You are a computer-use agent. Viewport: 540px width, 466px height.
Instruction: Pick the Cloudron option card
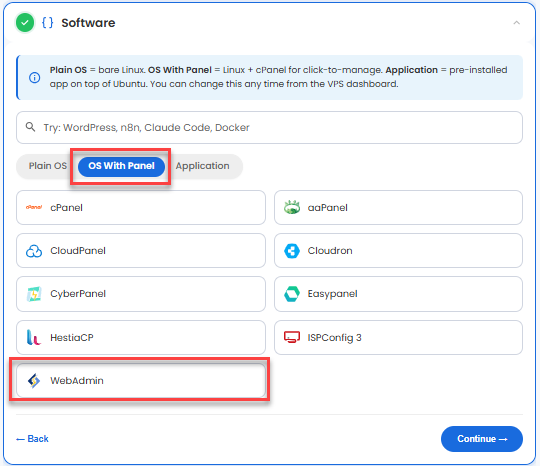(398, 251)
